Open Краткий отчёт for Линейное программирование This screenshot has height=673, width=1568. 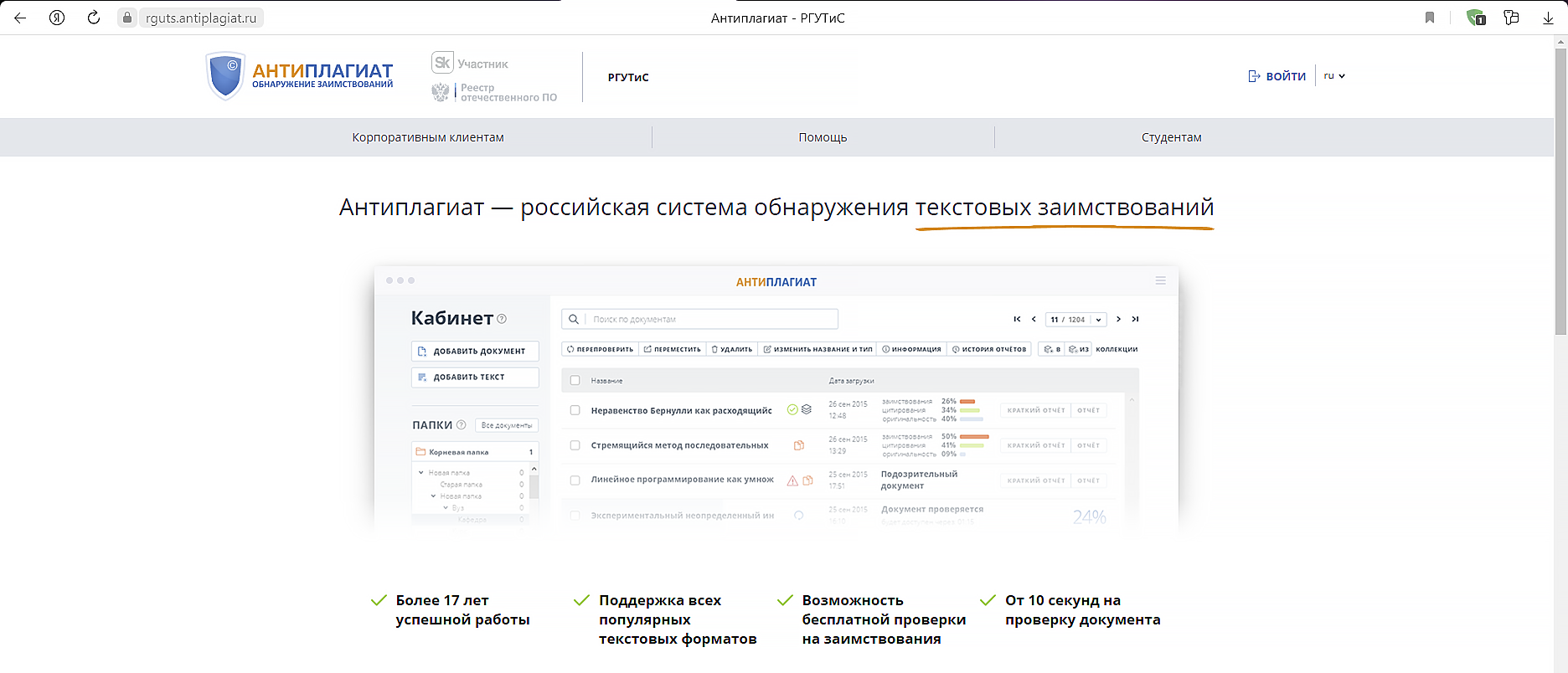tap(1036, 480)
